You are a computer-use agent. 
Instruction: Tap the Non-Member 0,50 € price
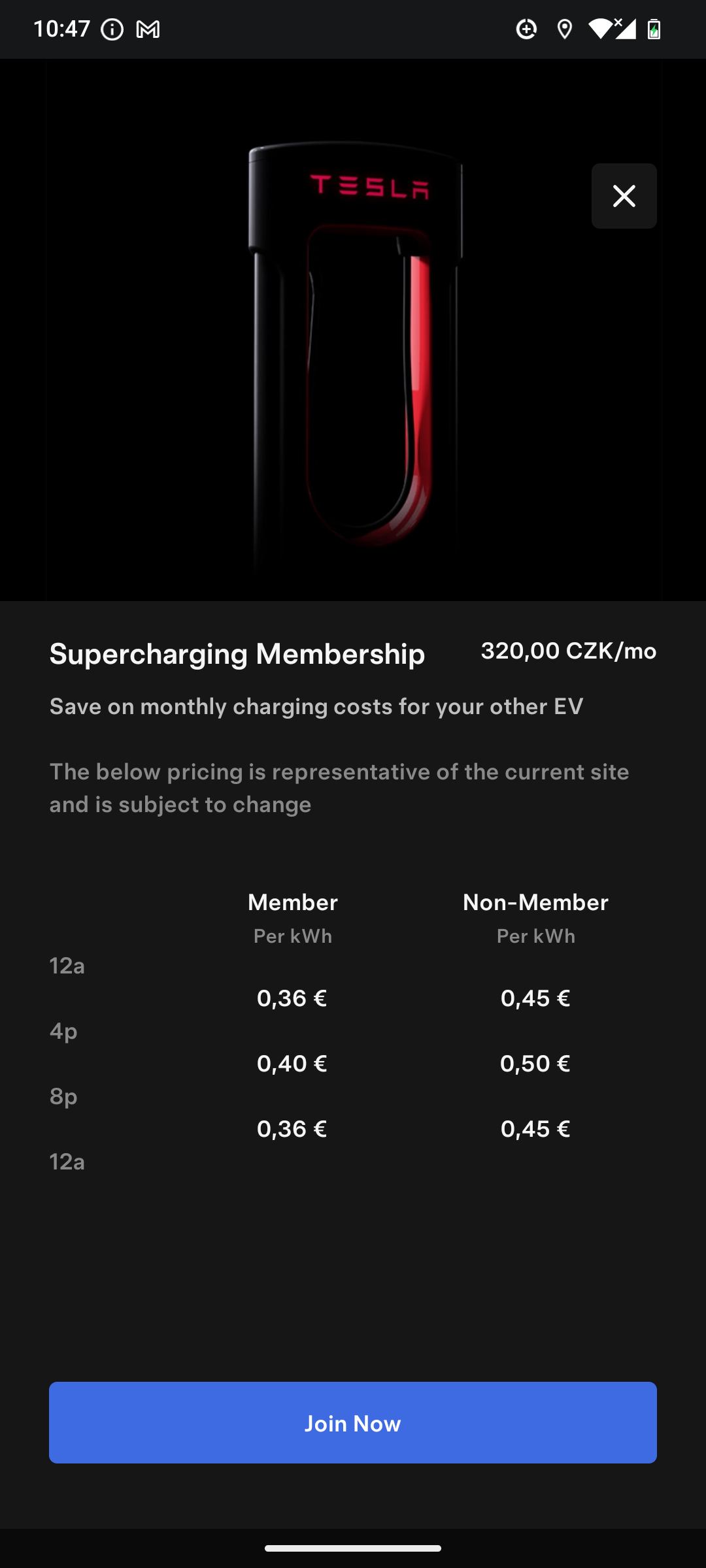(535, 1064)
